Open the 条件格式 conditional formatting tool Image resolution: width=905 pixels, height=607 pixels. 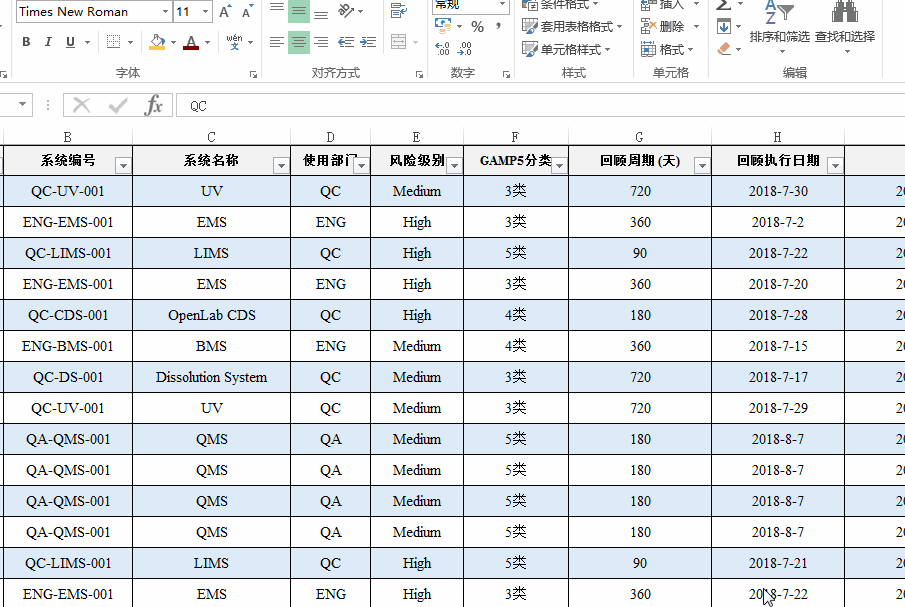coord(560,6)
